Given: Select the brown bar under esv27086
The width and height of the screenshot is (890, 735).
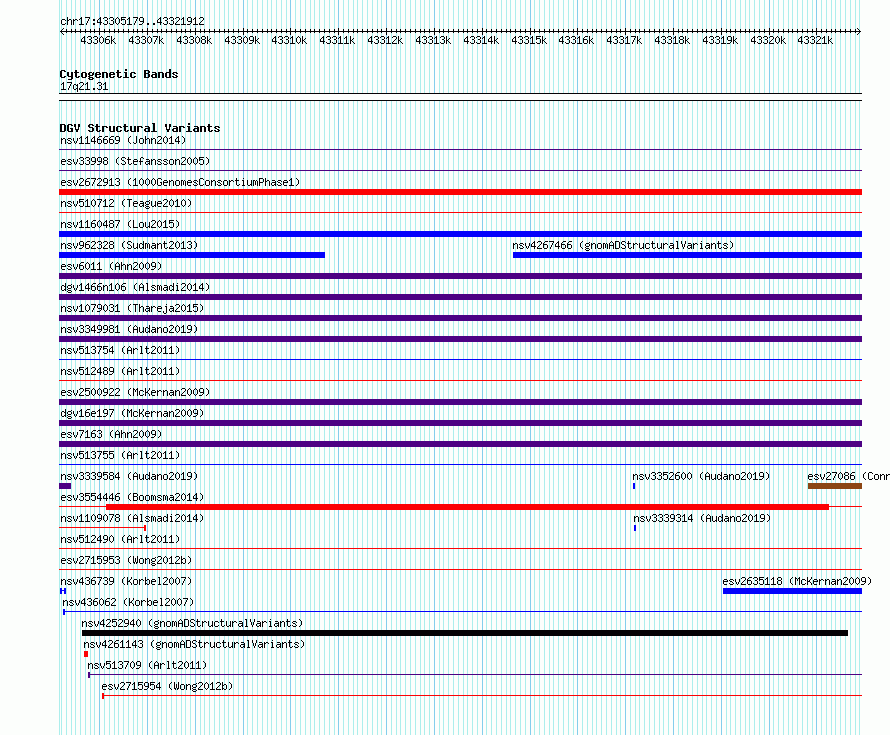Looking at the screenshot, I should pos(835,486).
